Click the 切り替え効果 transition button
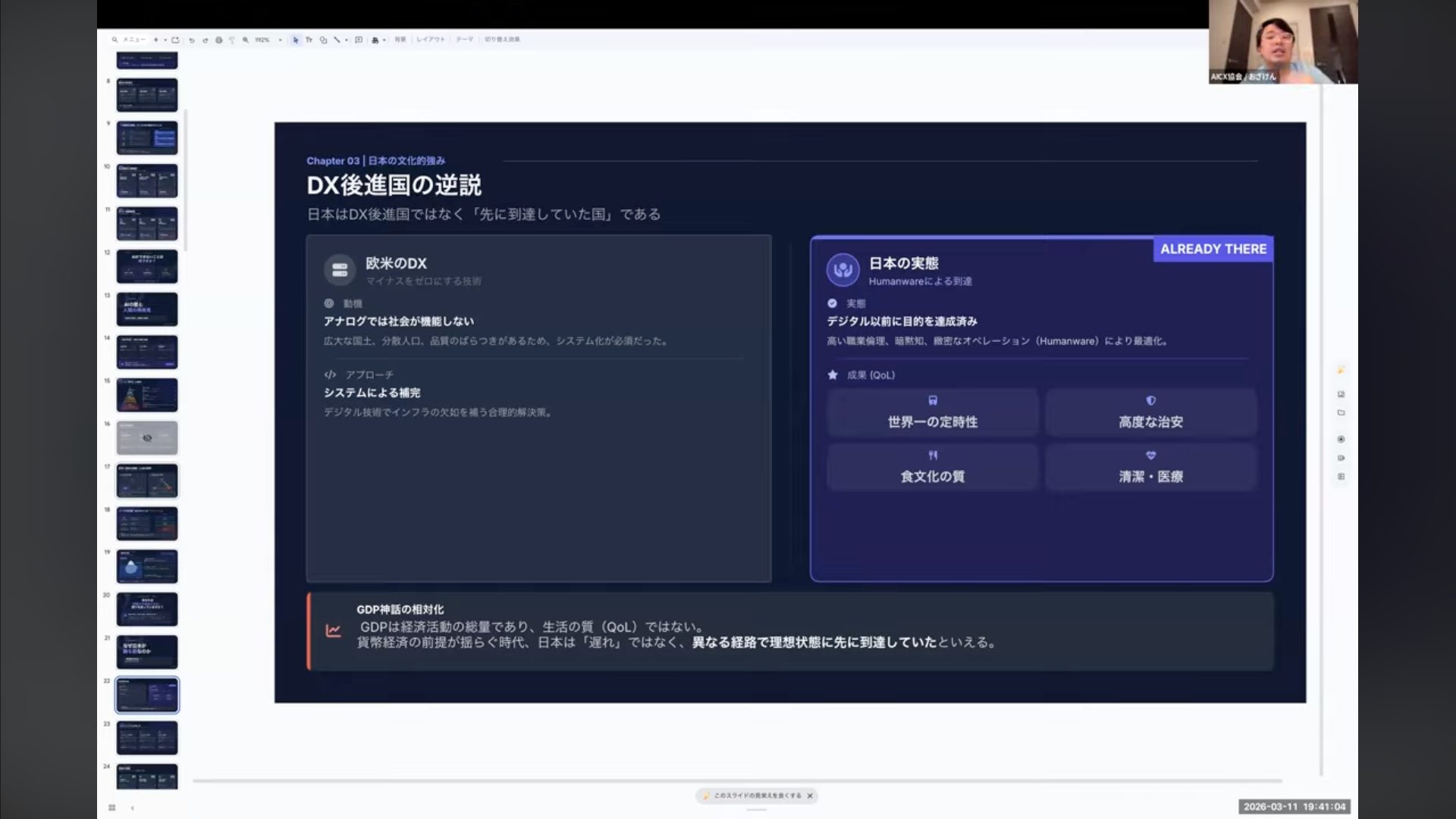The width and height of the screenshot is (1456, 819). pyautogui.click(x=502, y=39)
